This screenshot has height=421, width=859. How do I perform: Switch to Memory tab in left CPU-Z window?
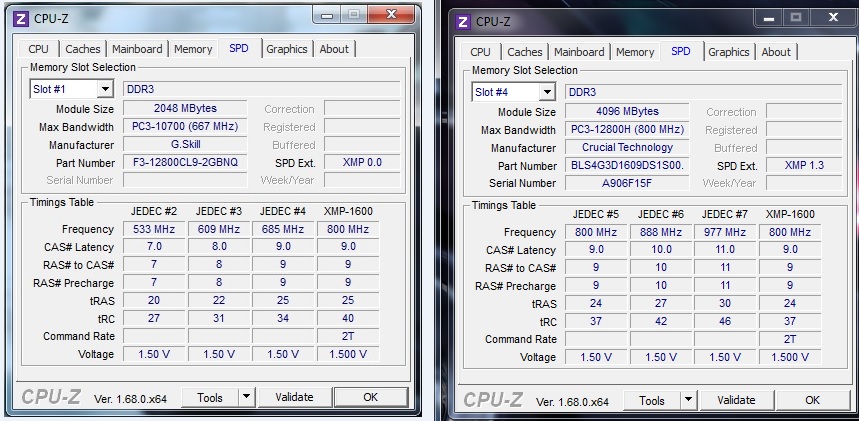click(193, 49)
